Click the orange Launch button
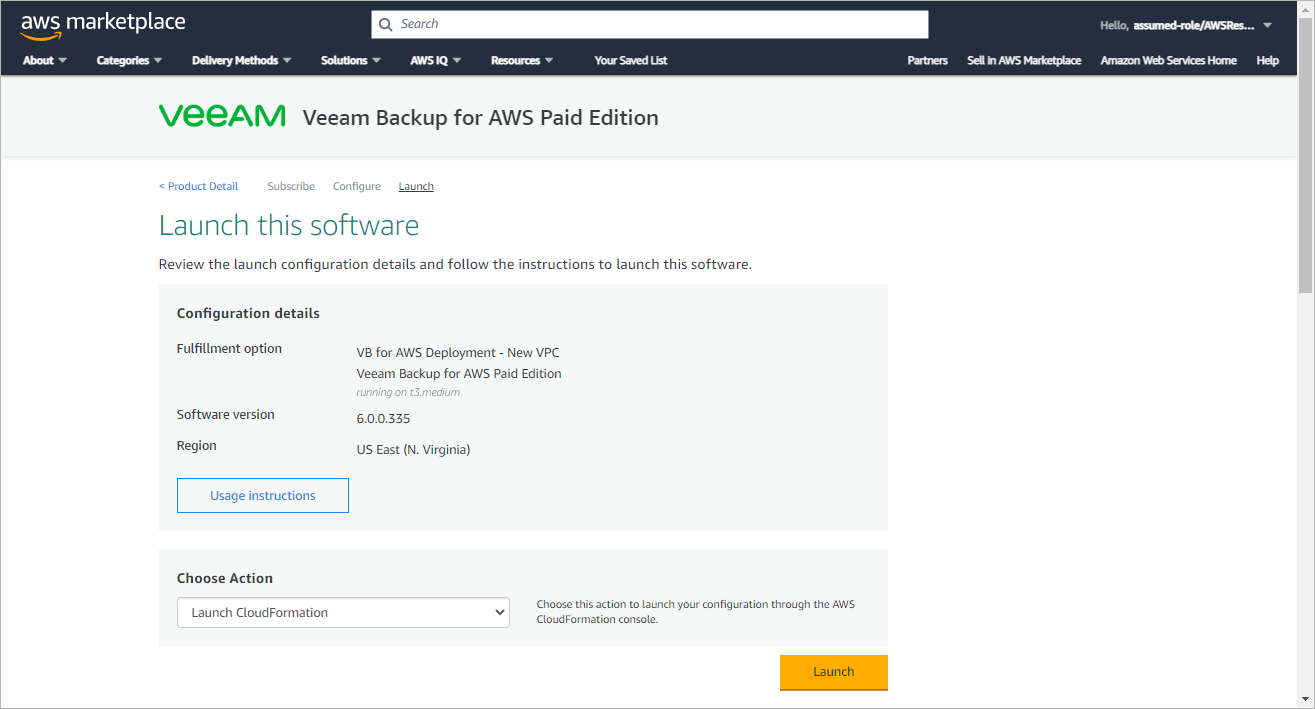The width and height of the screenshot is (1315, 709). (x=834, y=672)
